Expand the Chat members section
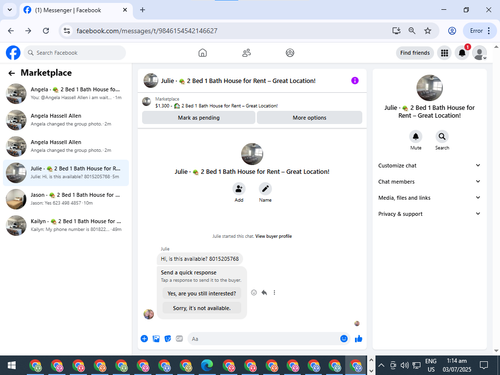 429,182
